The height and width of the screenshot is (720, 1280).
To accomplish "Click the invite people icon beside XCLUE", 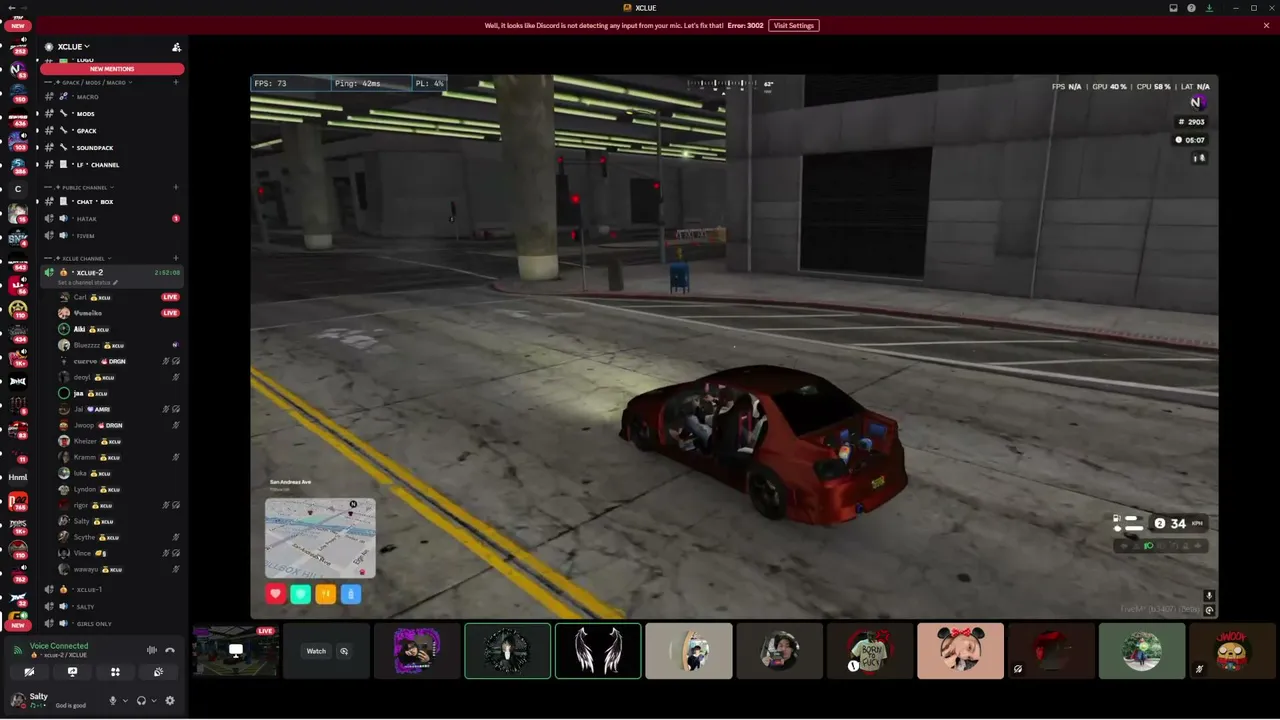I will (x=176, y=47).
